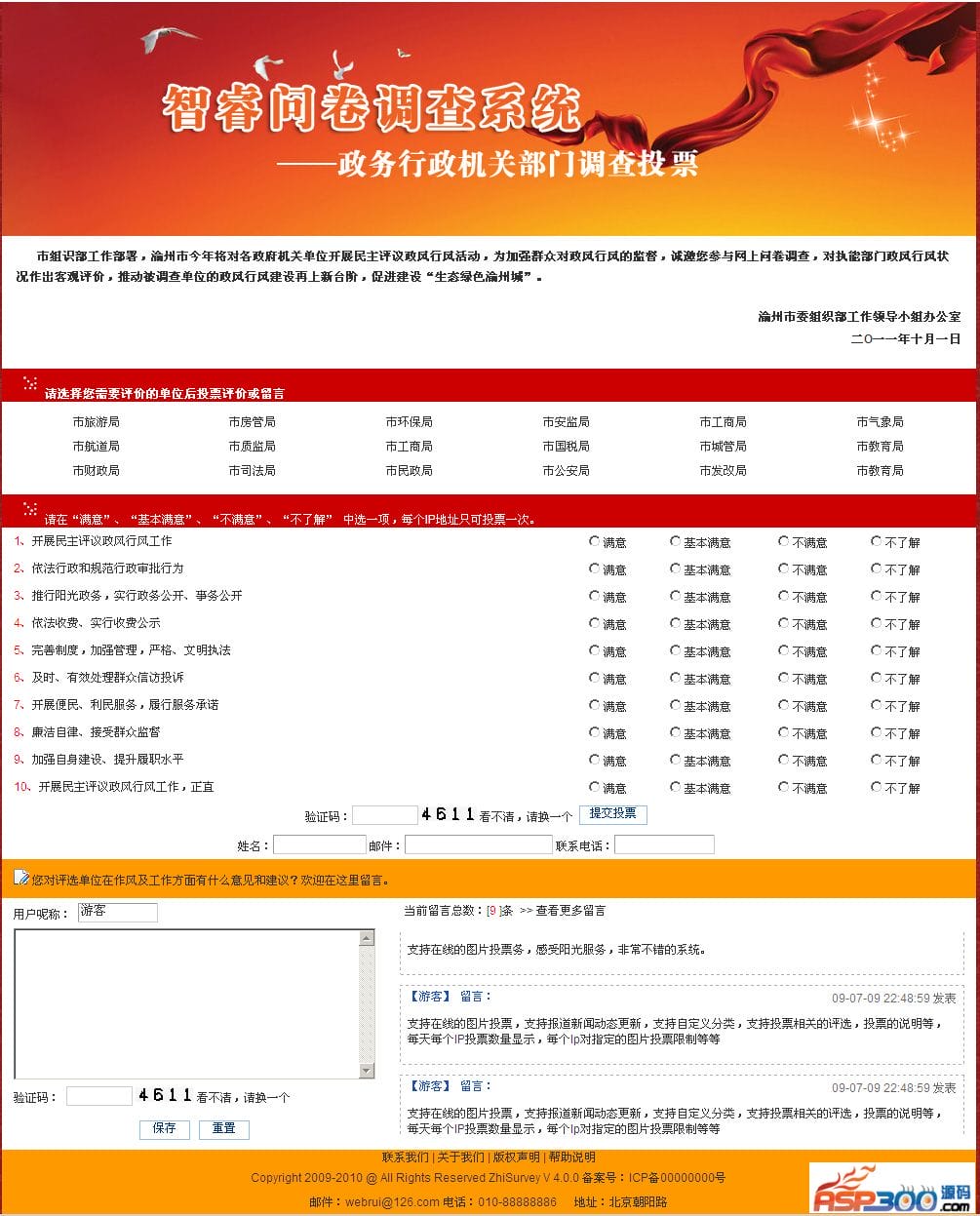
Task: Select 基本满意 for question 3 推行阳光政务
Action: click(x=675, y=596)
